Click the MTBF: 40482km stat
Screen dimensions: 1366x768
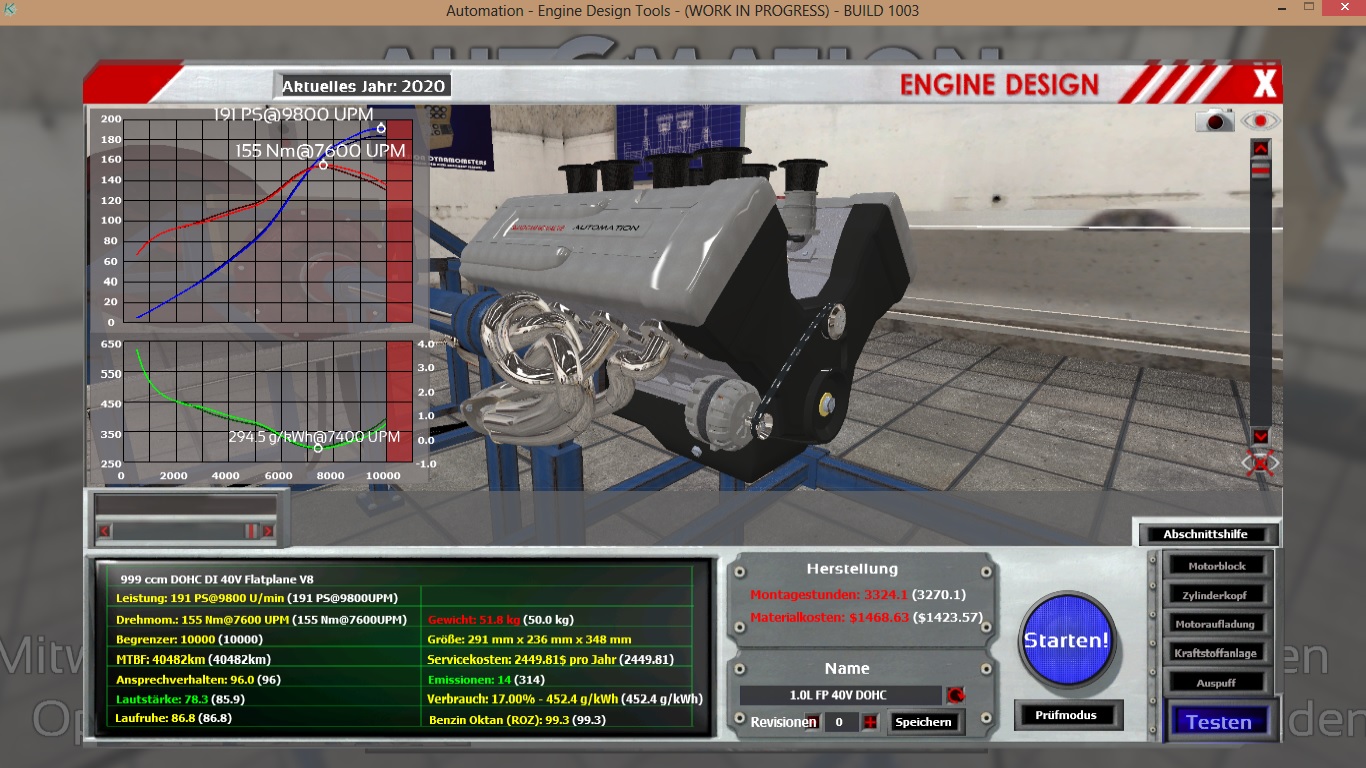tap(193, 659)
